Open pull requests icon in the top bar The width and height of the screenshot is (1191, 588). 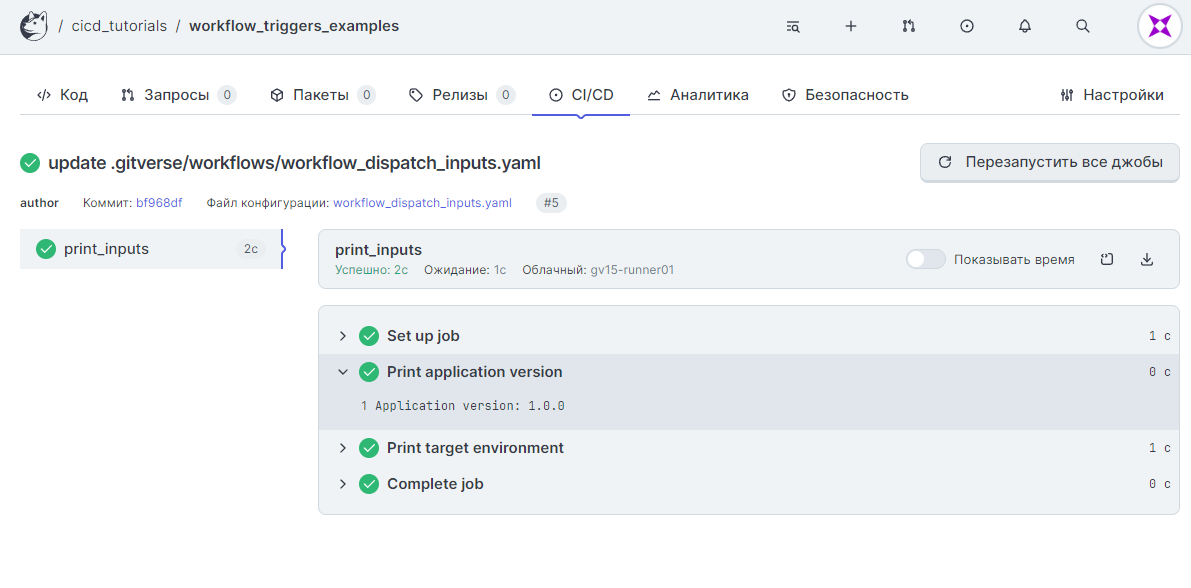pos(908,27)
